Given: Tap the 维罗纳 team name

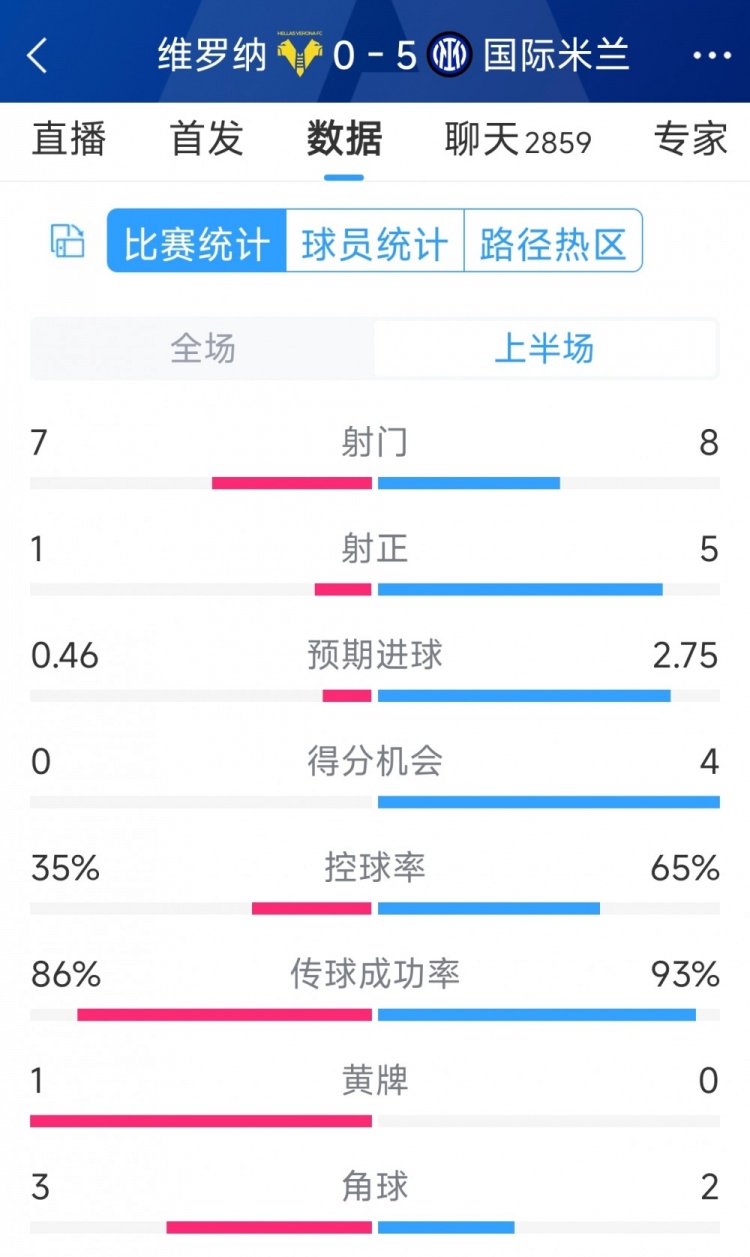Looking at the screenshot, I should 212,56.
